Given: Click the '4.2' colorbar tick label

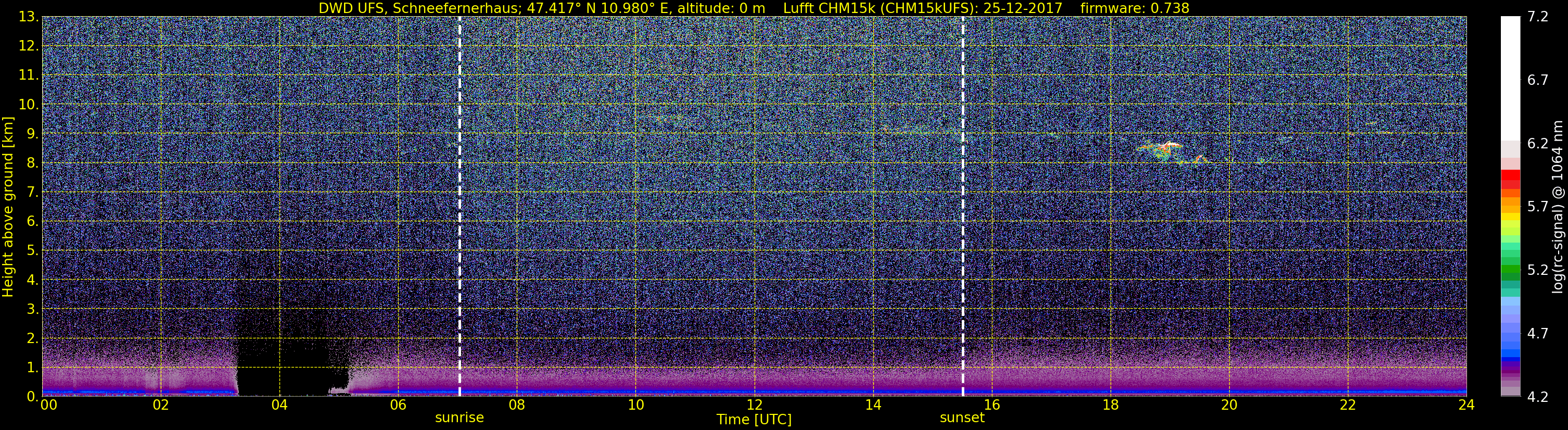Looking at the screenshot, I should (x=1538, y=397).
